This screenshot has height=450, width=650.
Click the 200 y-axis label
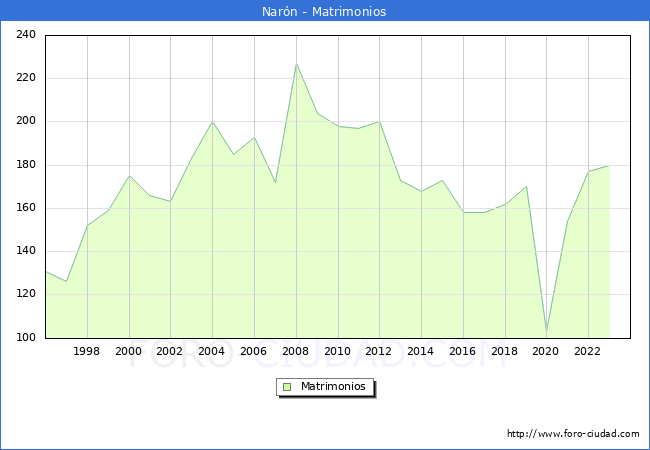[x=26, y=121]
